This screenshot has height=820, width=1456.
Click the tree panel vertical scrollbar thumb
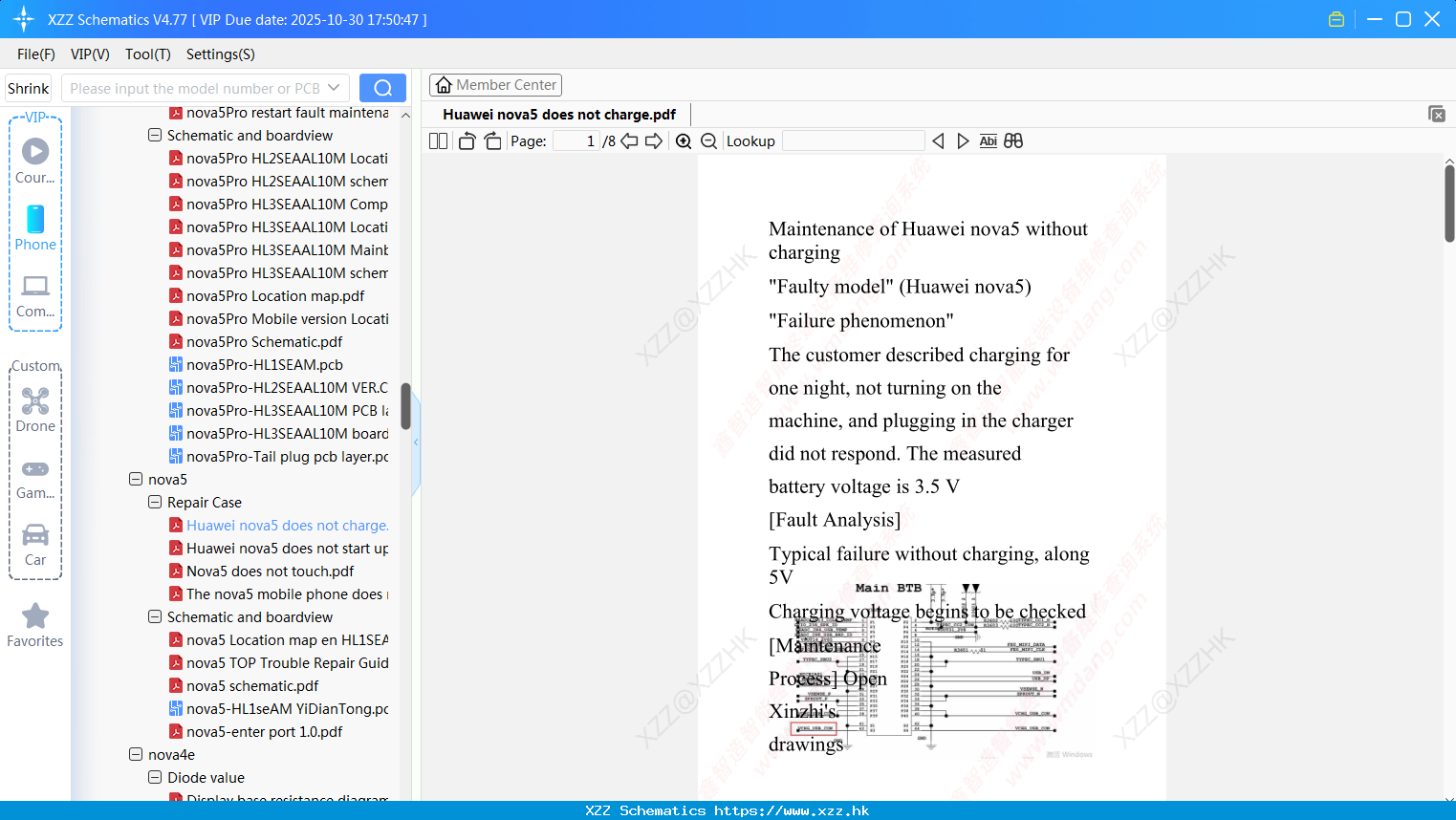tap(405, 406)
